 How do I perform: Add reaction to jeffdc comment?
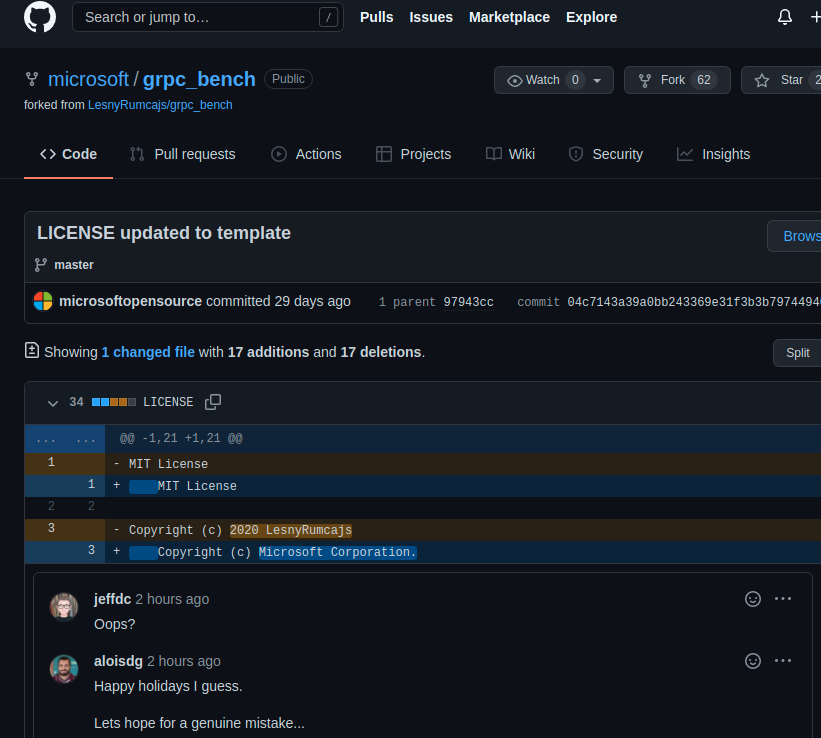point(753,599)
